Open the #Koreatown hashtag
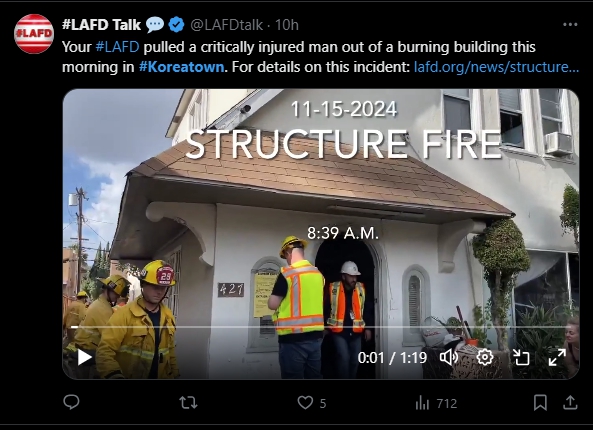The image size is (593, 430). pos(182,67)
